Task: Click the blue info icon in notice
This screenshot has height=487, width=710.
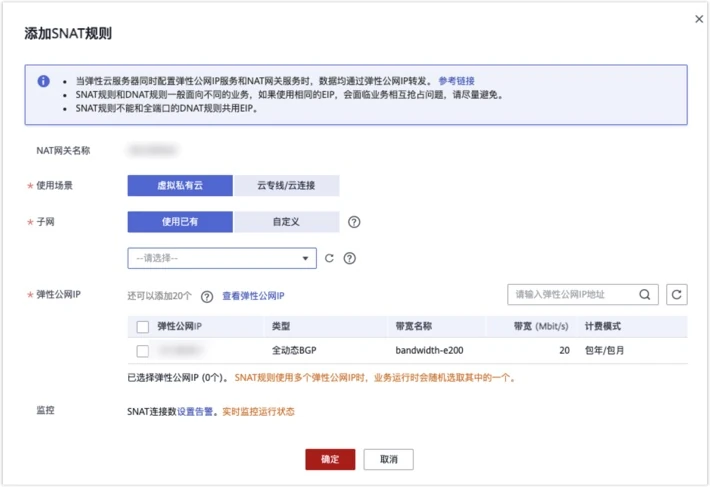Action: [x=43, y=81]
